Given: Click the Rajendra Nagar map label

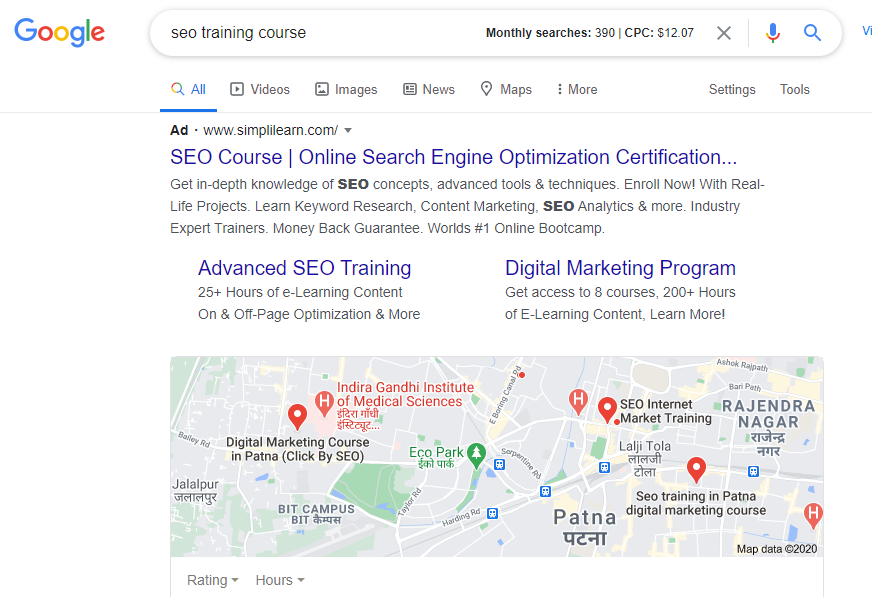Looking at the screenshot, I should click(769, 427).
